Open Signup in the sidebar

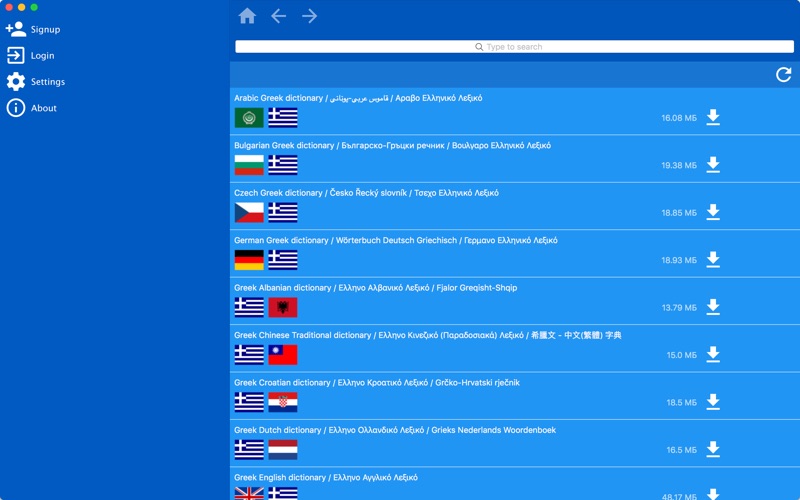pyautogui.click(x=33, y=29)
